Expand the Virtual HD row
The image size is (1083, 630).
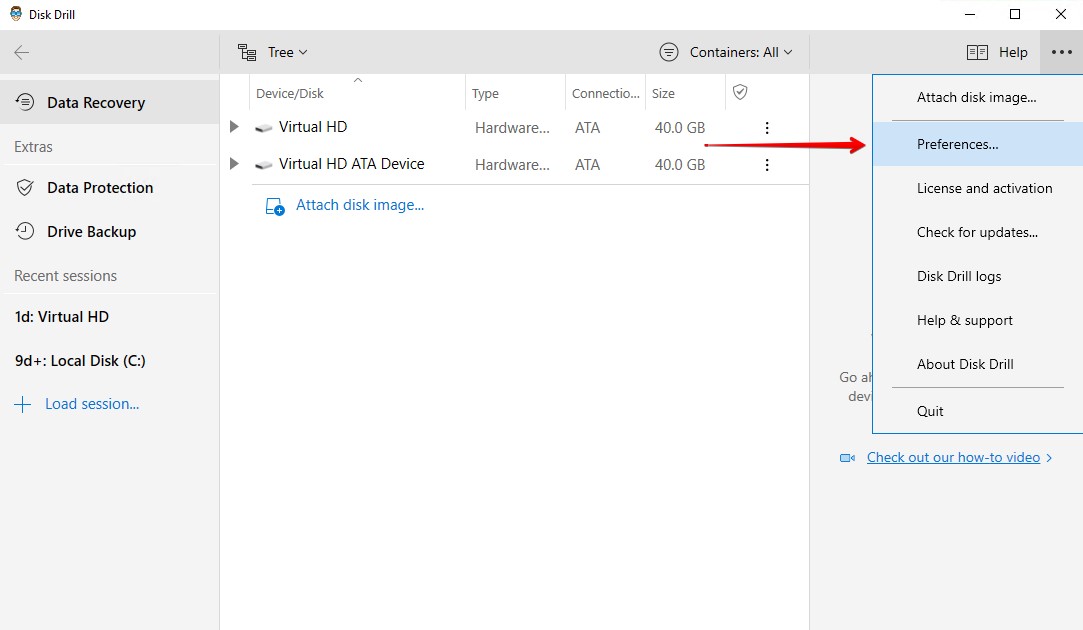[x=234, y=127]
